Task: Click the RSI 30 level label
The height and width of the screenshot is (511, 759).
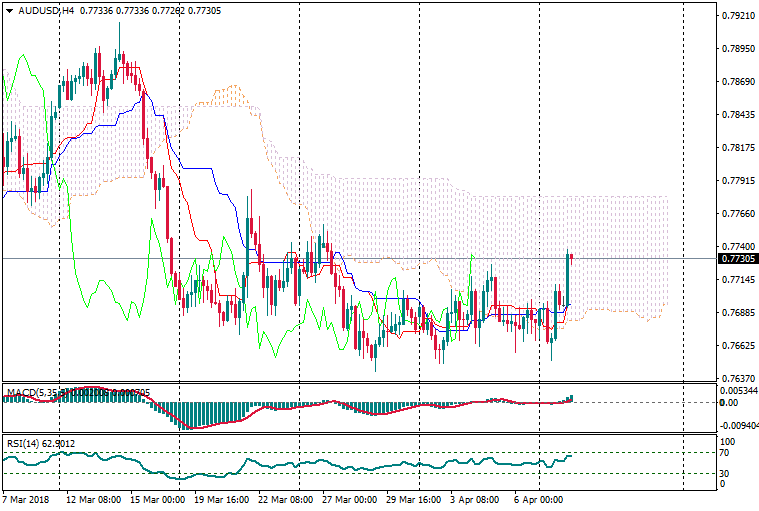Action: (727, 473)
